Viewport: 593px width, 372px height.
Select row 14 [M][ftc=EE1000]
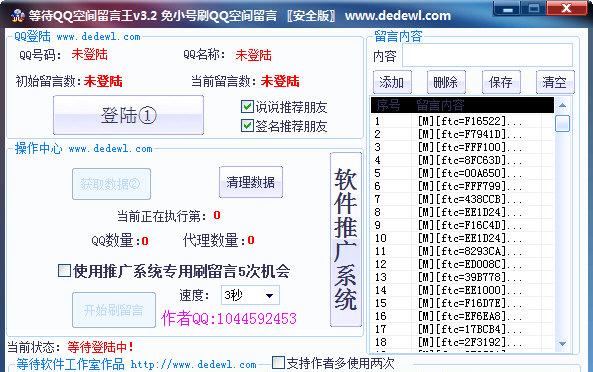click(462, 290)
